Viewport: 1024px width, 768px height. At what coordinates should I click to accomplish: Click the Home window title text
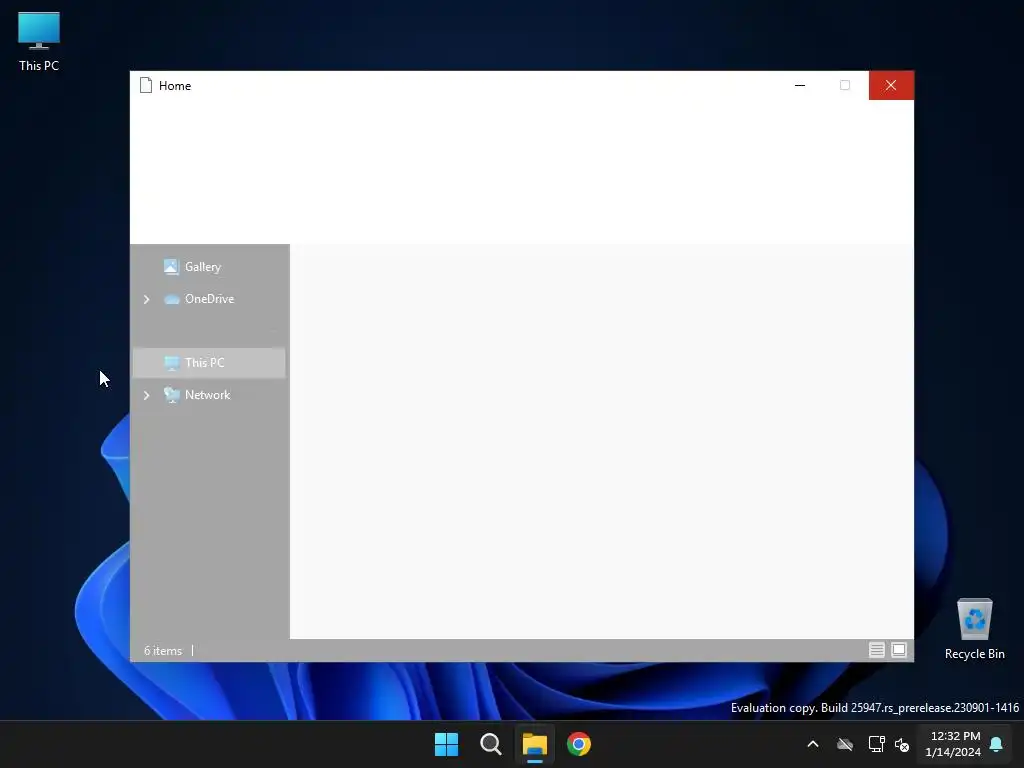coord(175,86)
